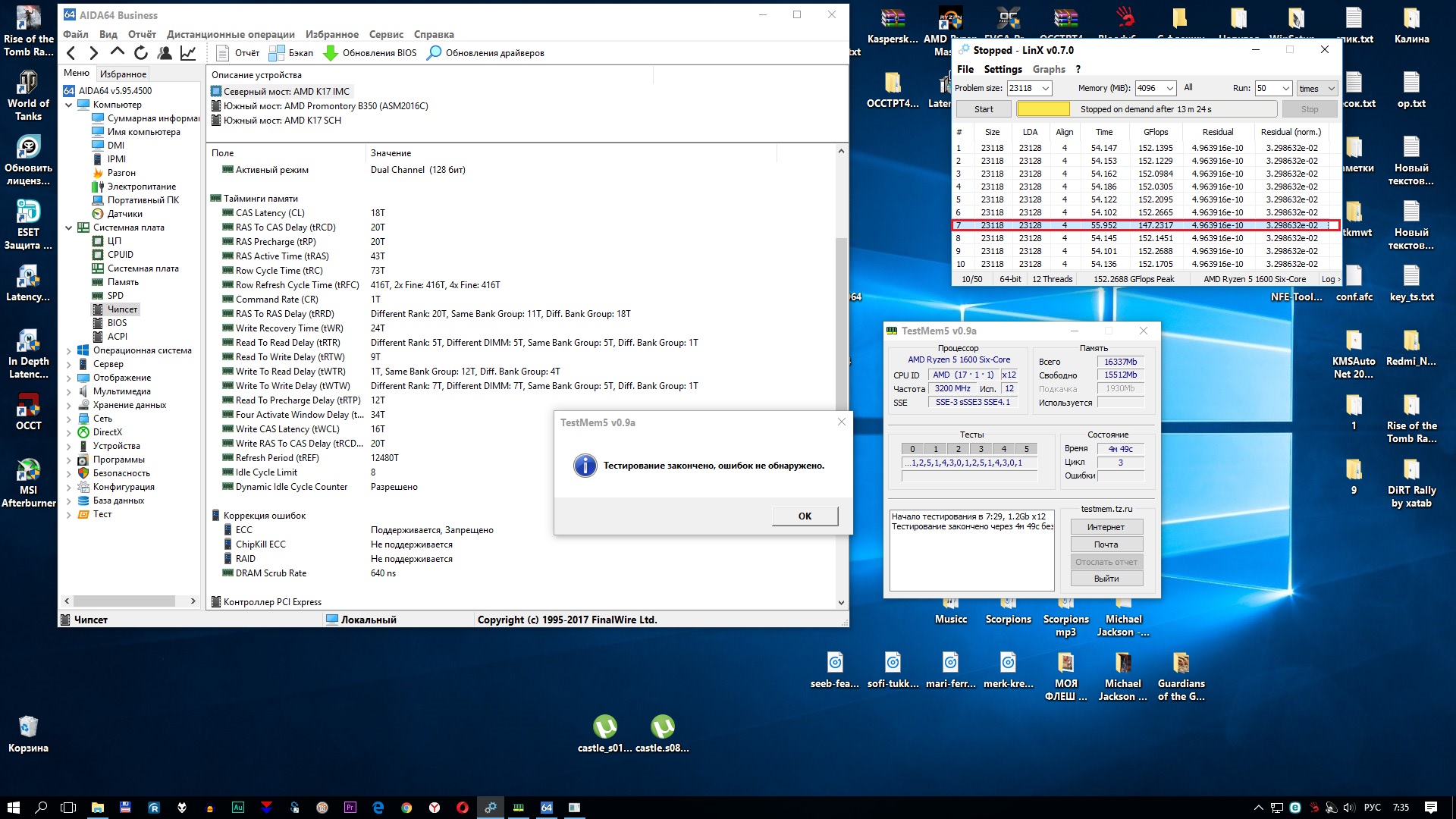Toggle test 5 button in TestMem5
Viewport: 1456px width, 819px height.
click(1026, 449)
